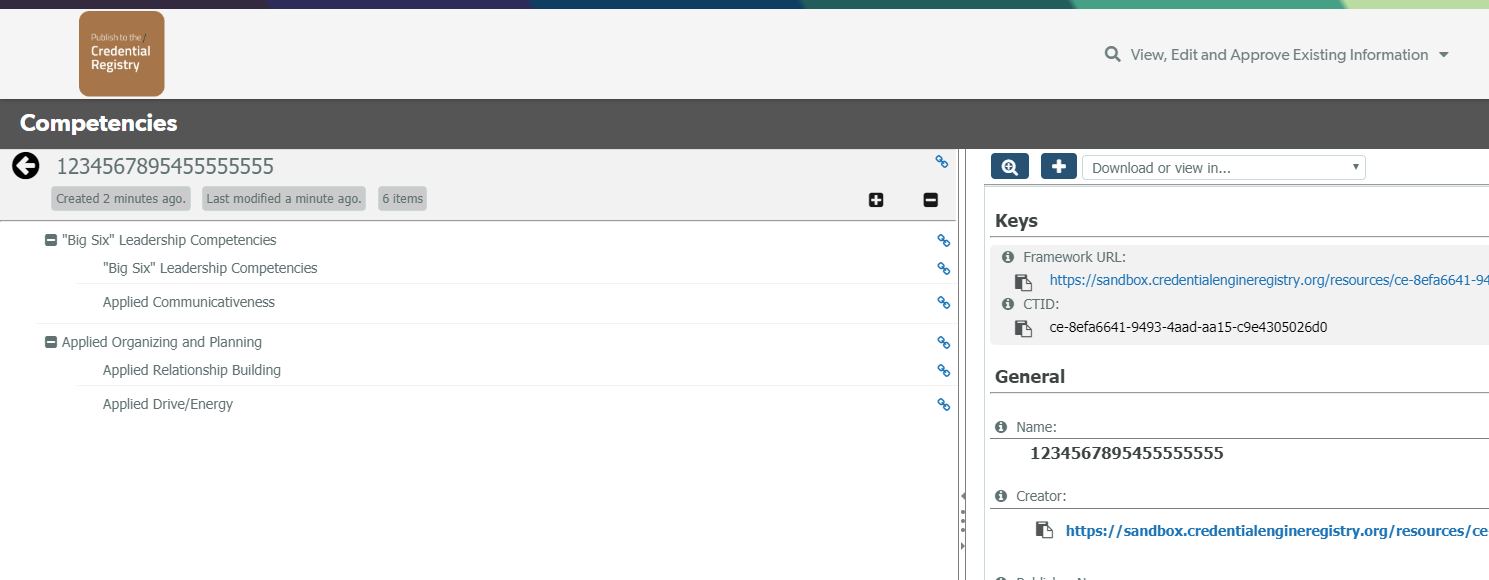Screen dimensions: 1489x580
Task: Select Applied Relationship Building competency
Action: click(x=192, y=370)
